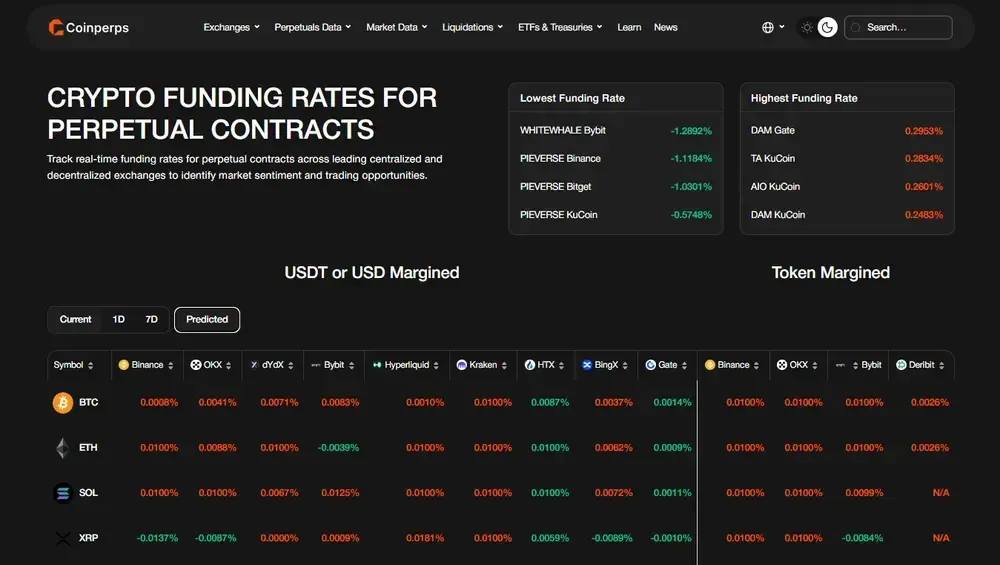This screenshot has height=565, width=1000.
Task: Click the Token Margined heading
Action: pyautogui.click(x=830, y=272)
